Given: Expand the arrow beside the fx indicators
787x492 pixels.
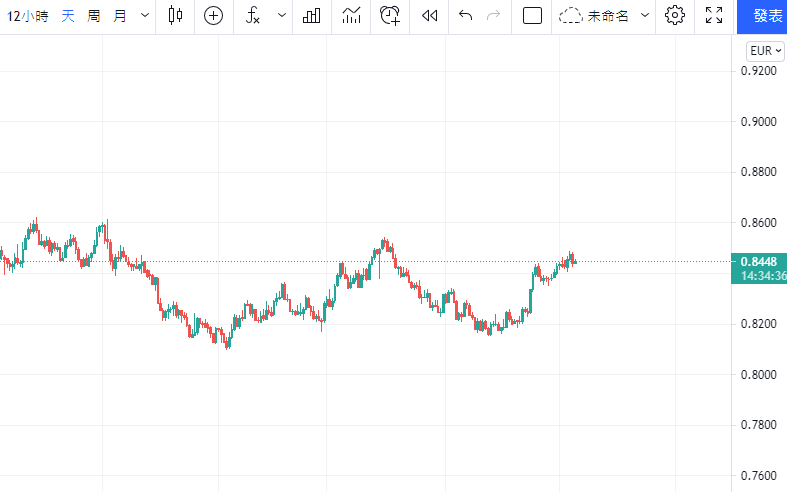Looking at the screenshot, I should point(281,16).
